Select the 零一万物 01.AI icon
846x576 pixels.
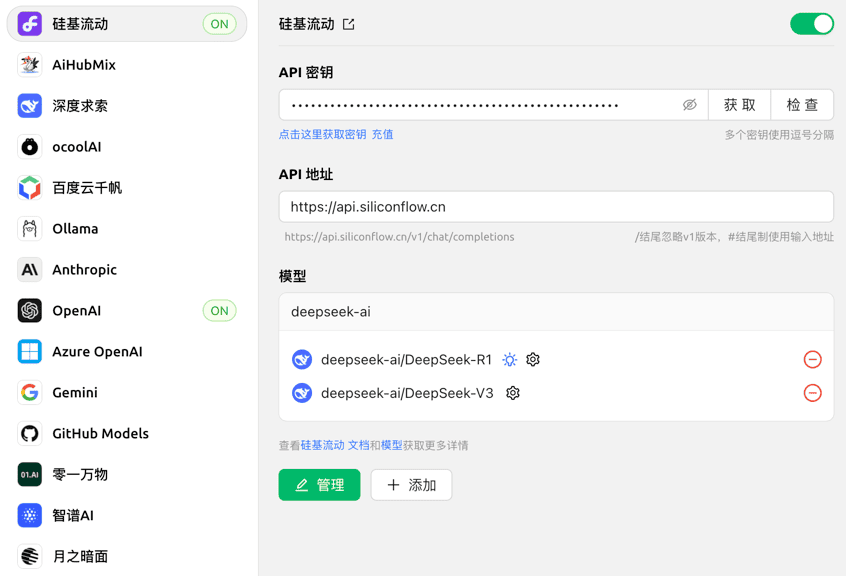point(30,475)
